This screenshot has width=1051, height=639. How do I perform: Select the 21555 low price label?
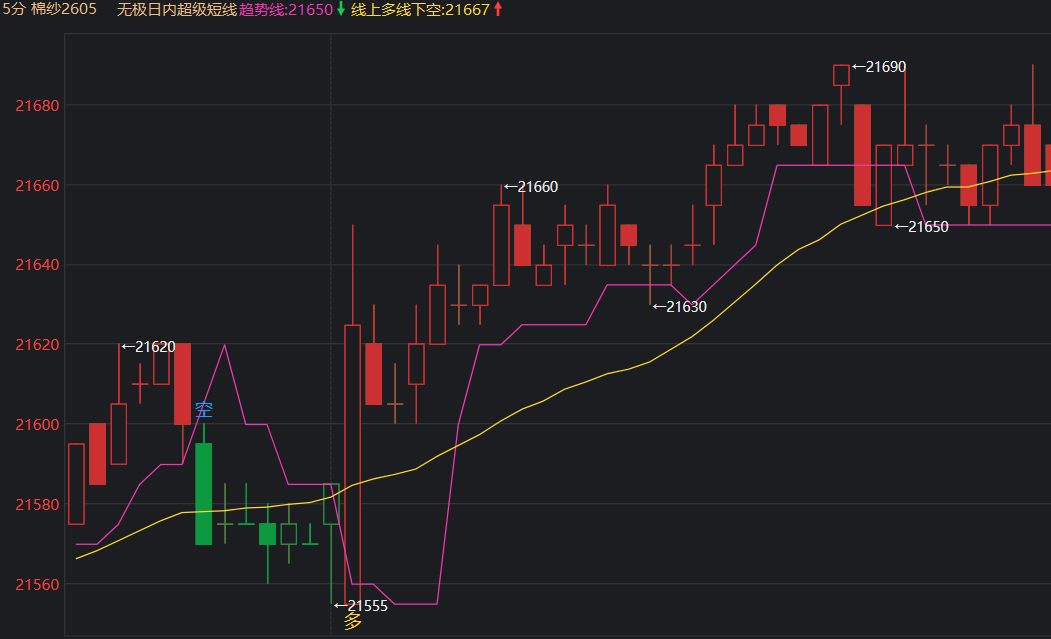(361, 606)
